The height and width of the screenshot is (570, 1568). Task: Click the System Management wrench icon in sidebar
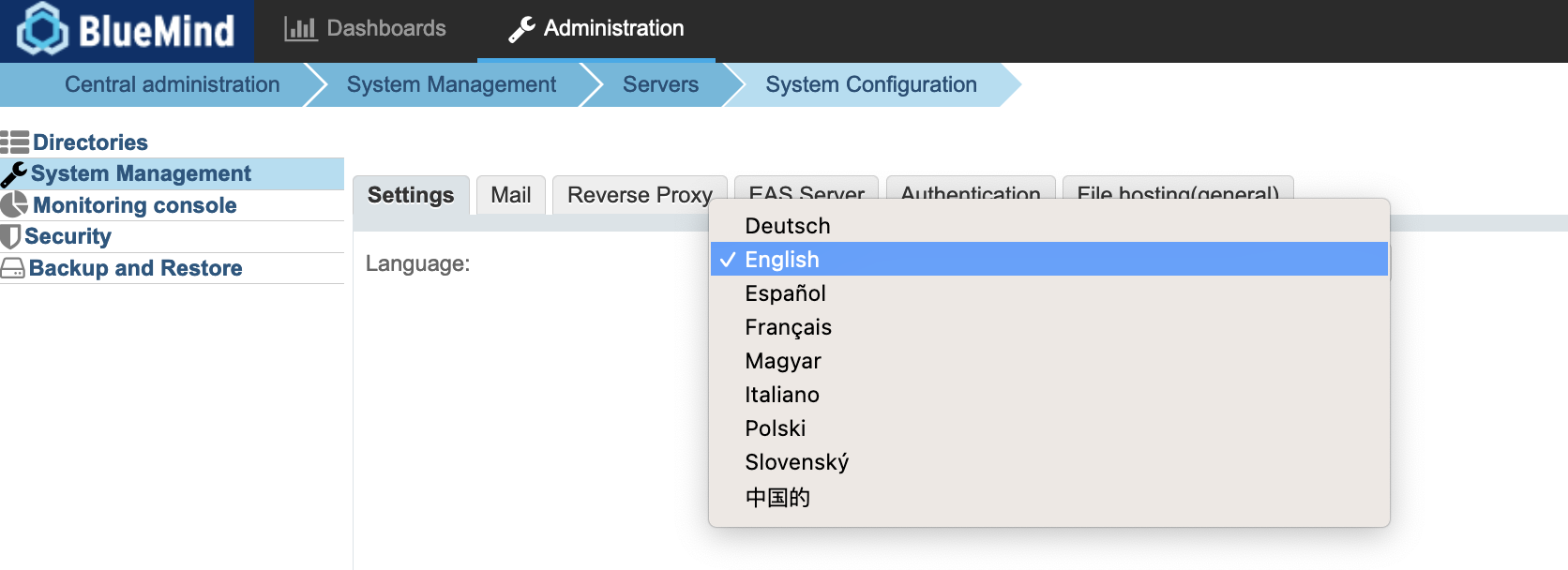(14, 174)
